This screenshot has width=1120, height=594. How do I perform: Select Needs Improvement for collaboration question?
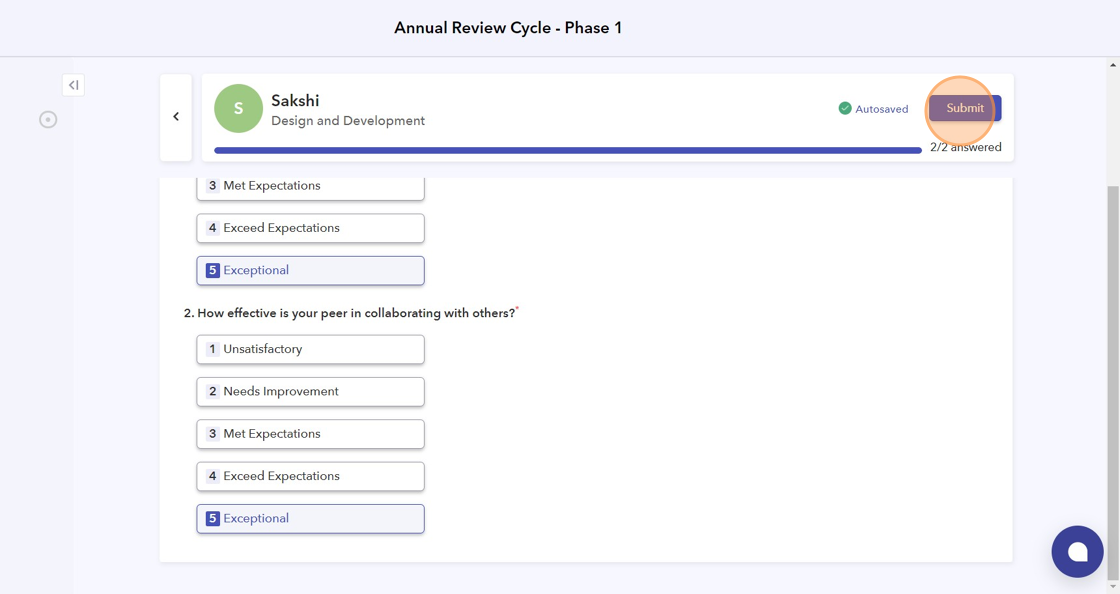[x=310, y=391]
